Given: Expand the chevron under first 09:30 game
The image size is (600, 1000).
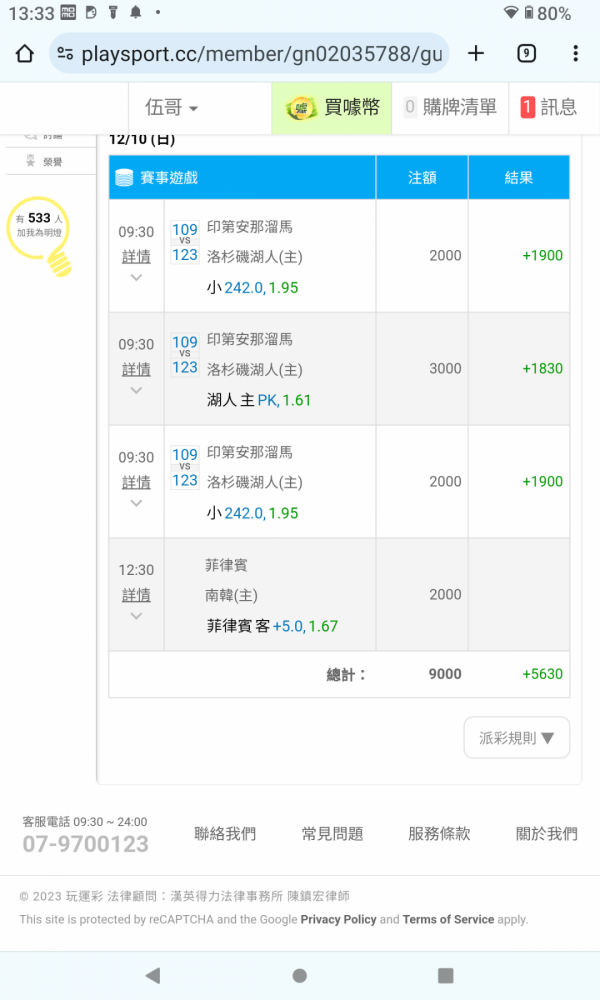Looking at the screenshot, I should (136, 277).
